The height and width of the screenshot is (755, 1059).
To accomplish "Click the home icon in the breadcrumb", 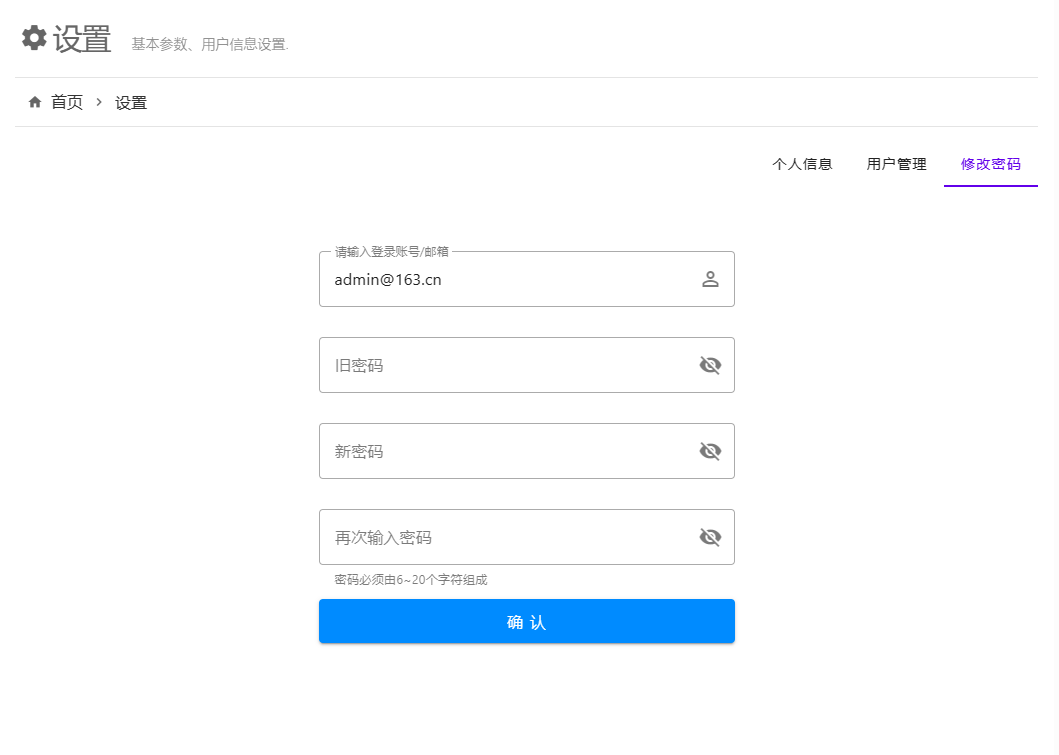I will (35, 102).
